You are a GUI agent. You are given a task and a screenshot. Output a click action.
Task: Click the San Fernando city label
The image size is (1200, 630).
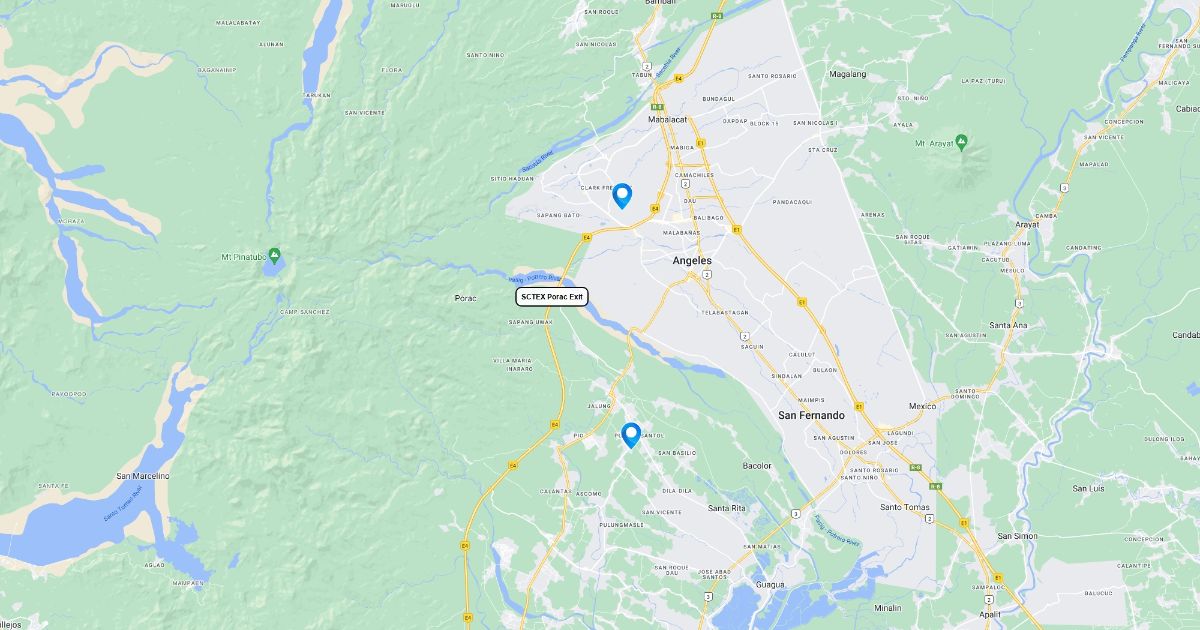tap(811, 415)
